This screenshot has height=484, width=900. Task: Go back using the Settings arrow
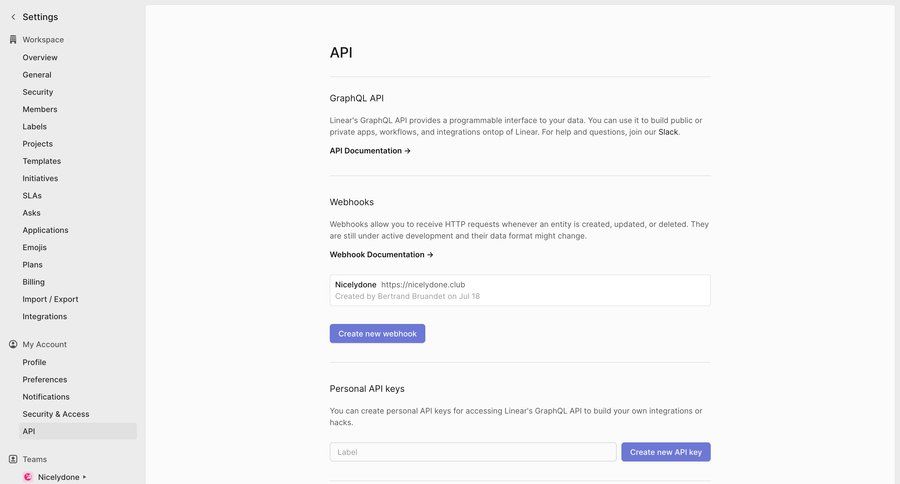(x=13, y=17)
